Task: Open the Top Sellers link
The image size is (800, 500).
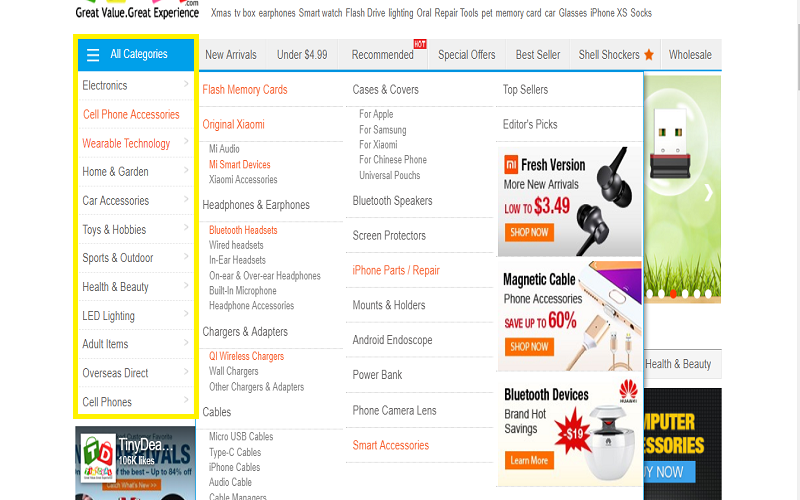Action: pyautogui.click(x=525, y=90)
